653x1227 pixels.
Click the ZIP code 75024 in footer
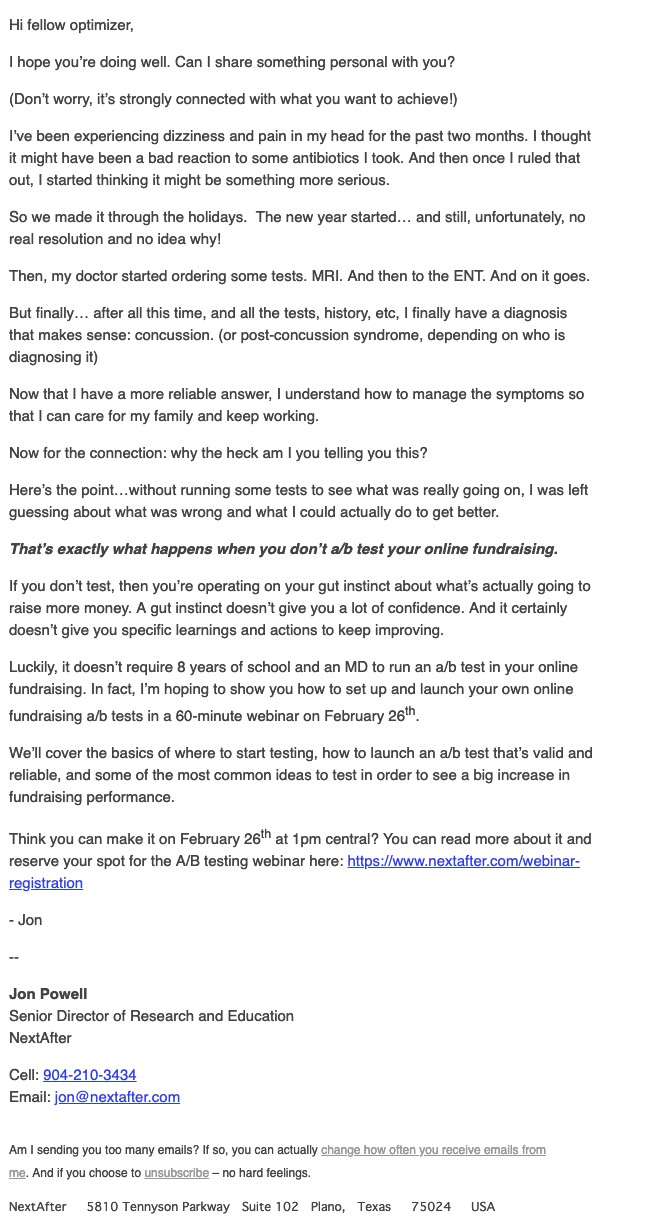(x=431, y=1207)
